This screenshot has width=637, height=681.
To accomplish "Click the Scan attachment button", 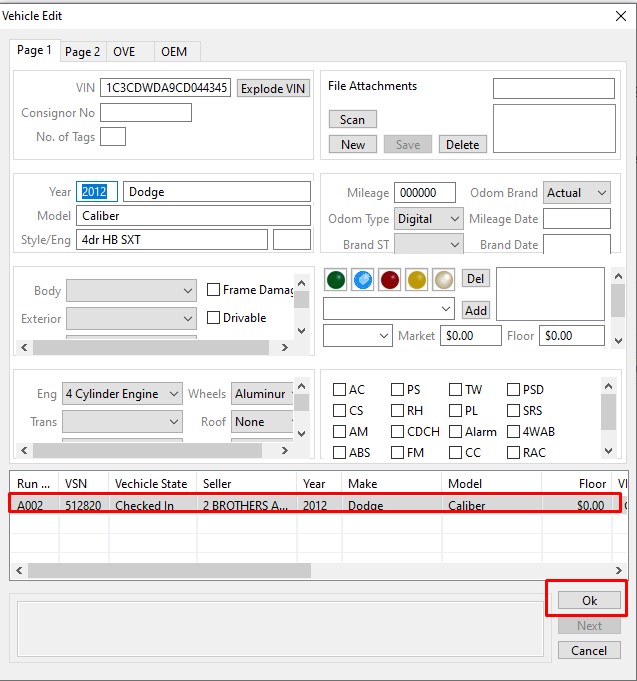I will point(352,120).
